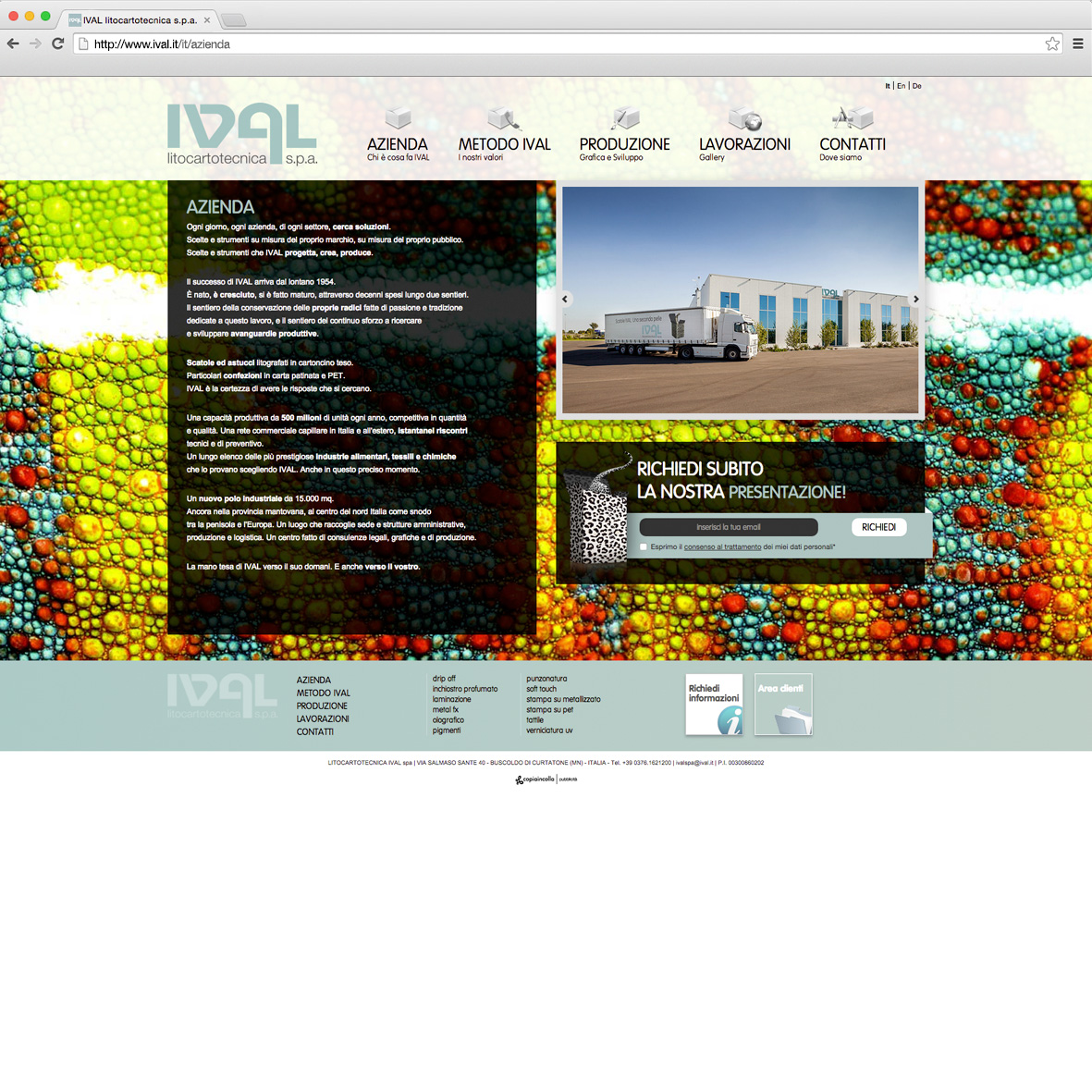Click the email input field
The image size is (1092, 1092).
coord(729,527)
